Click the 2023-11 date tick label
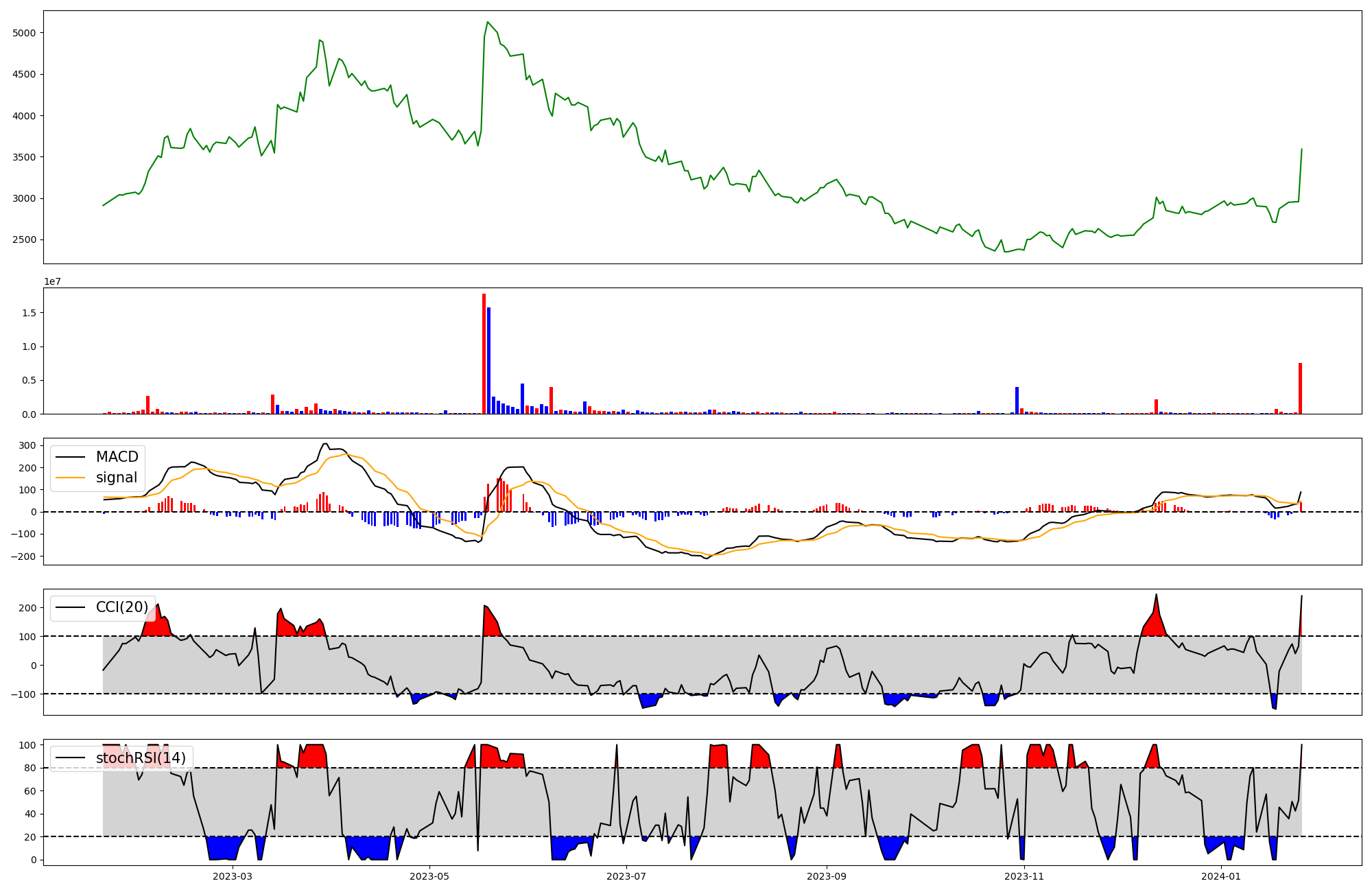Viewport: 1372px width, 892px height. [1024, 876]
